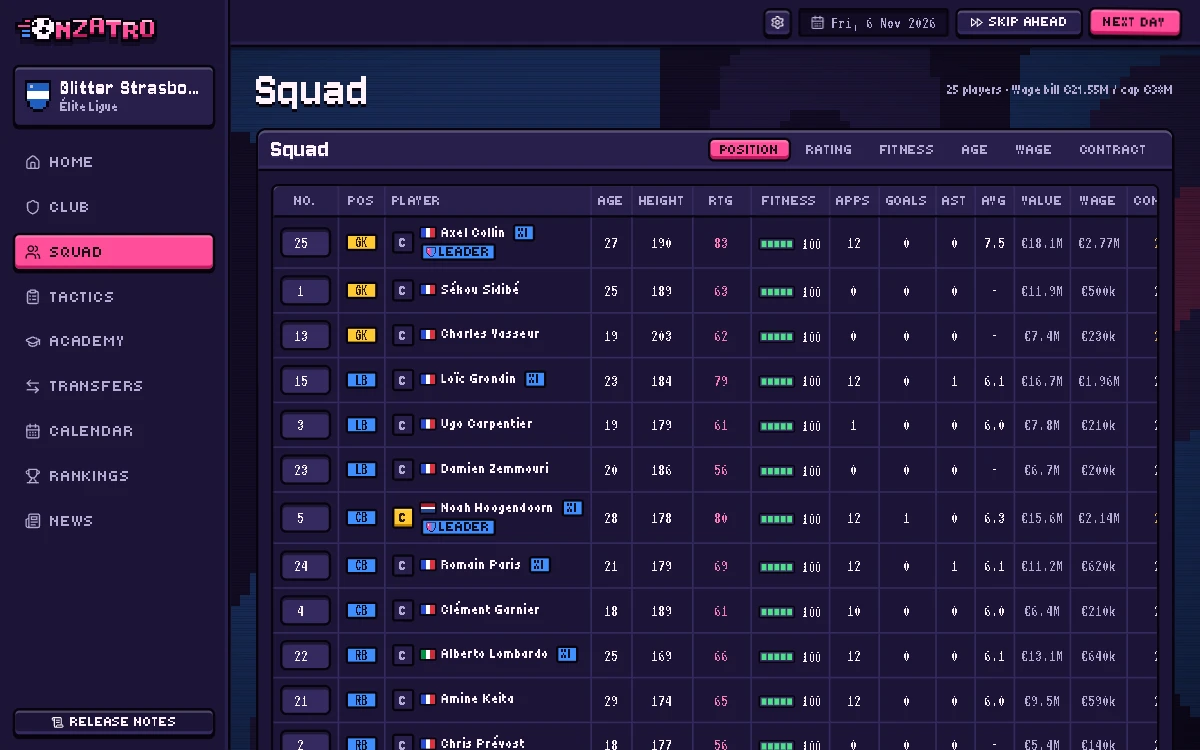Sort squad by Fitness tab
This screenshot has height=750, width=1200.
(906, 150)
